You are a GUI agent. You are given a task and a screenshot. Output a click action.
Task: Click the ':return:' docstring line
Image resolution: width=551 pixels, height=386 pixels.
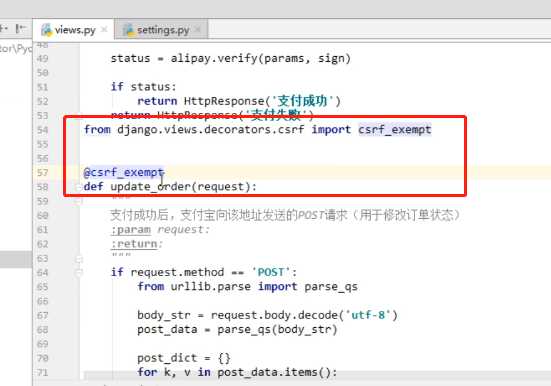137,244
